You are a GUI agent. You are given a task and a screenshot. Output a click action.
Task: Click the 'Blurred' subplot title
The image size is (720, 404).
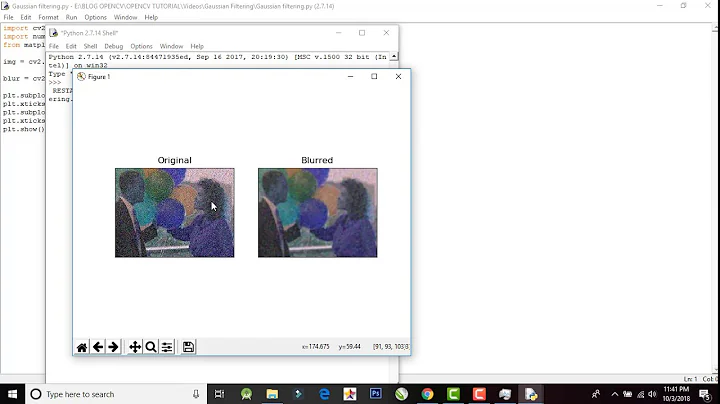(317, 160)
